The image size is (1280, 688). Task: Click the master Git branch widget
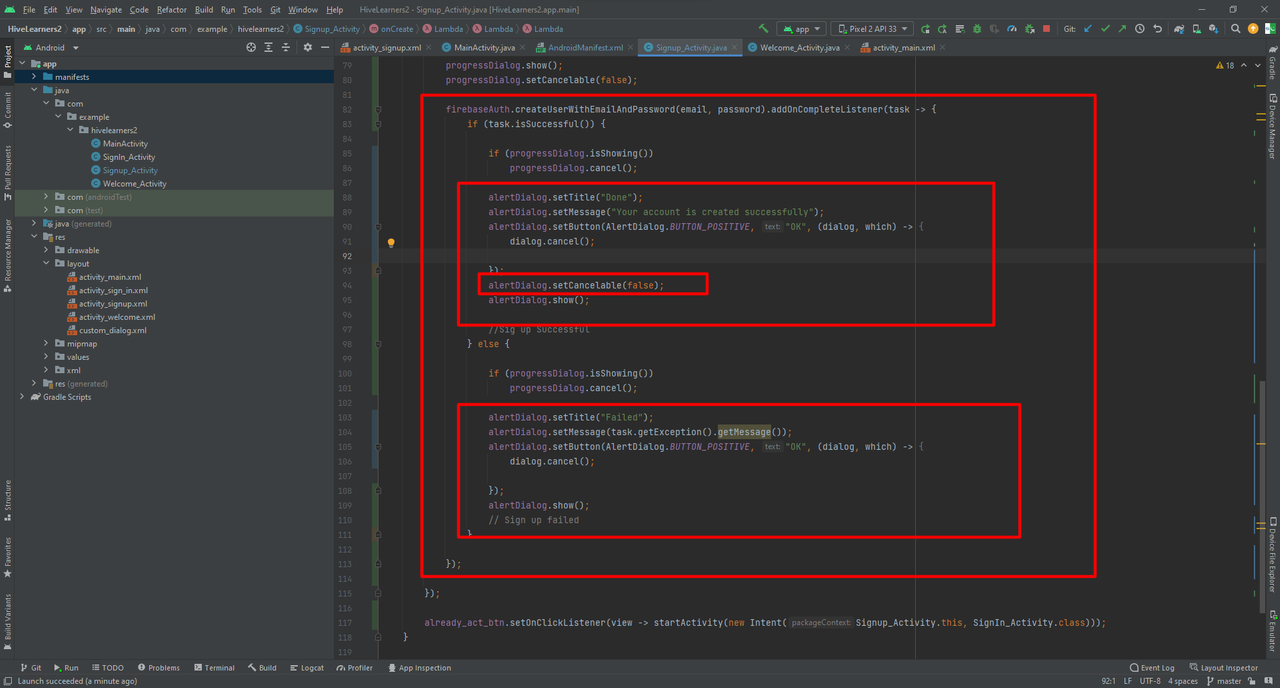tap(1224, 681)
